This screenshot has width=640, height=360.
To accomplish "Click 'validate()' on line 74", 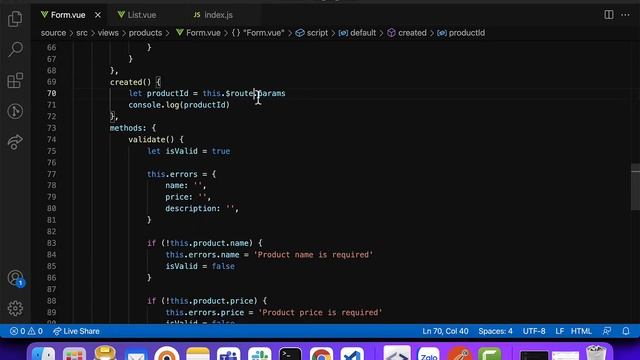I will point(151,139).
